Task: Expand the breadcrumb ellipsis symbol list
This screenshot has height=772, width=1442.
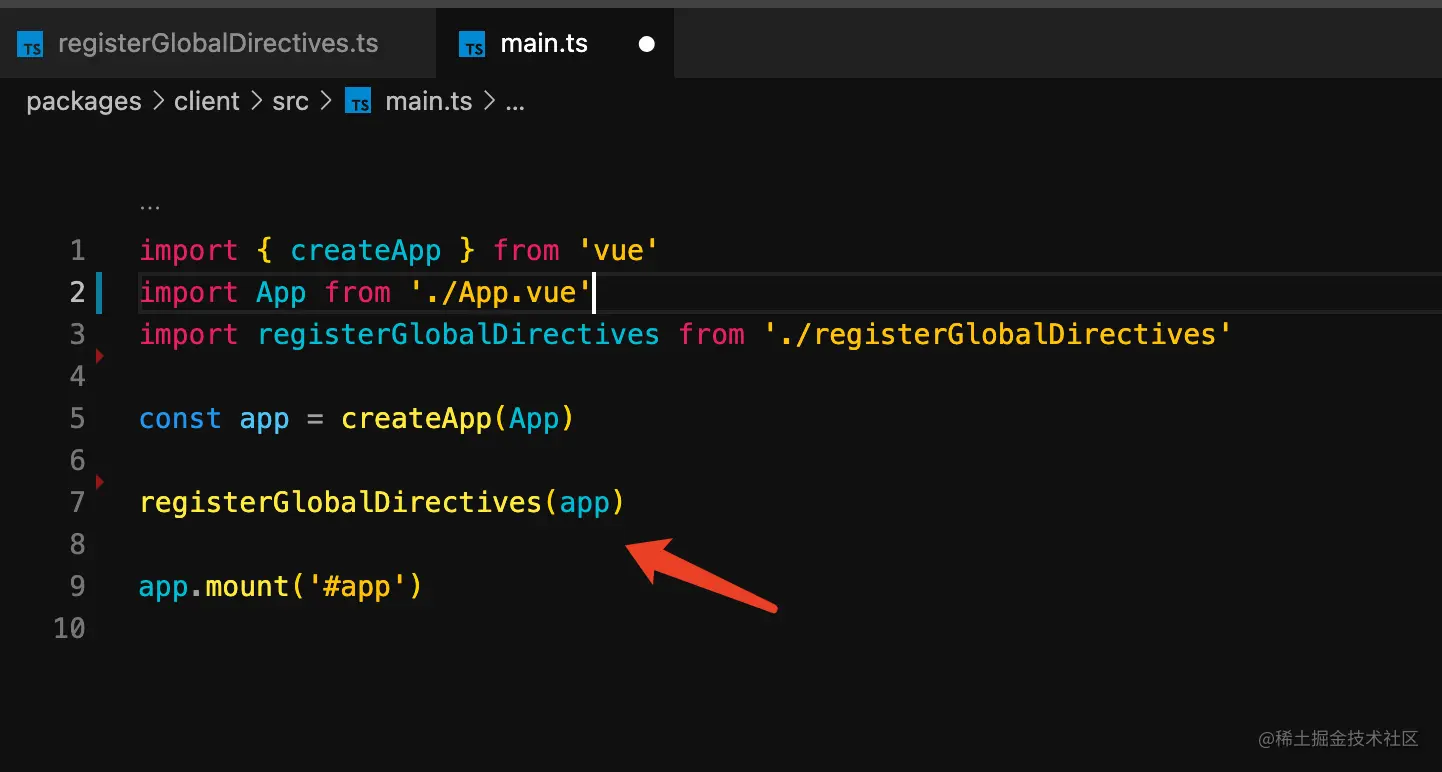Action: click(x=515, y=102)
